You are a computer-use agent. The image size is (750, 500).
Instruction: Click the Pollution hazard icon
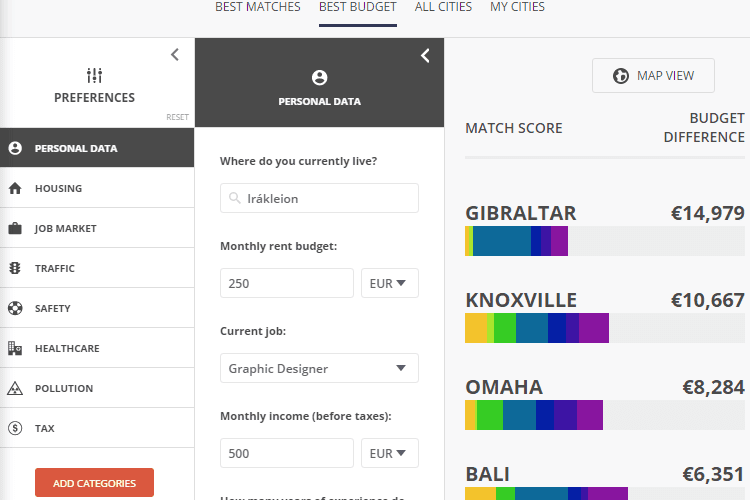(x=15, y=388)
